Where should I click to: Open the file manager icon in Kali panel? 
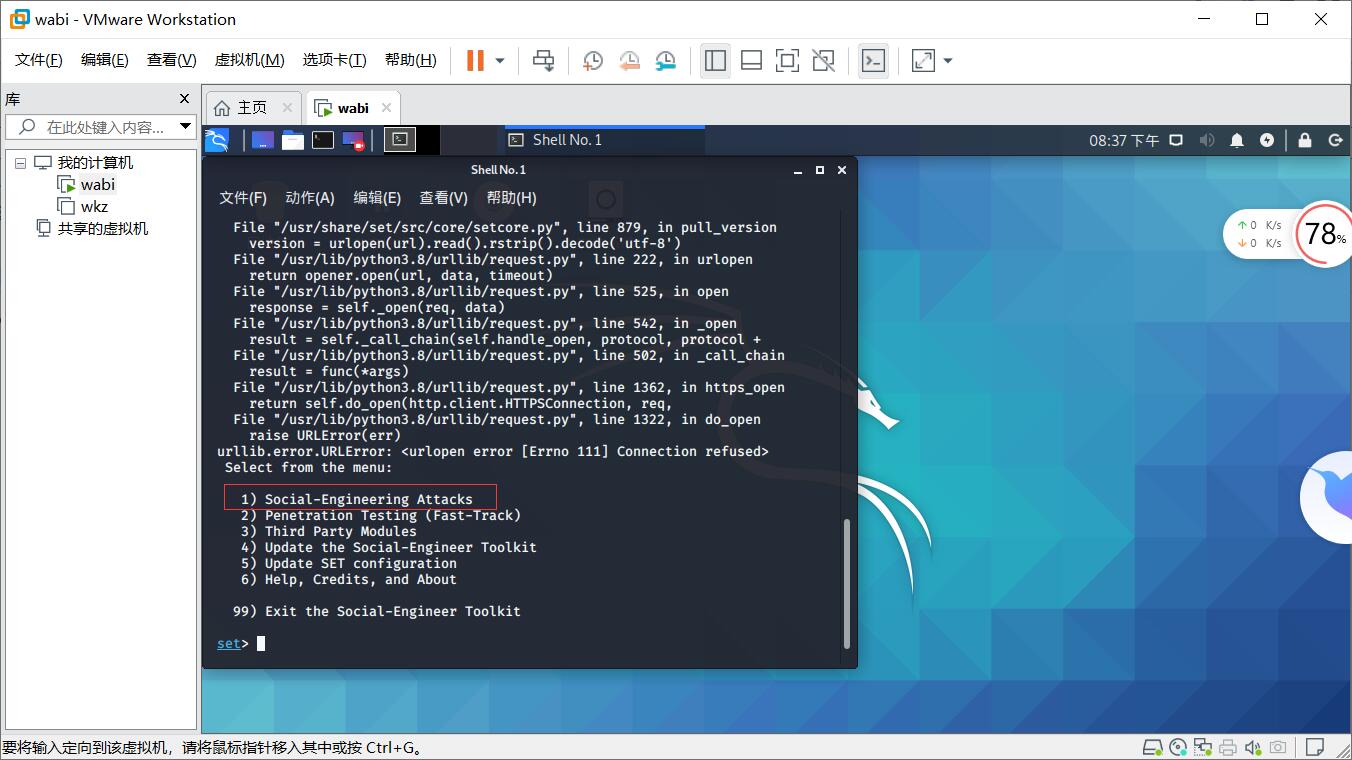292,140
